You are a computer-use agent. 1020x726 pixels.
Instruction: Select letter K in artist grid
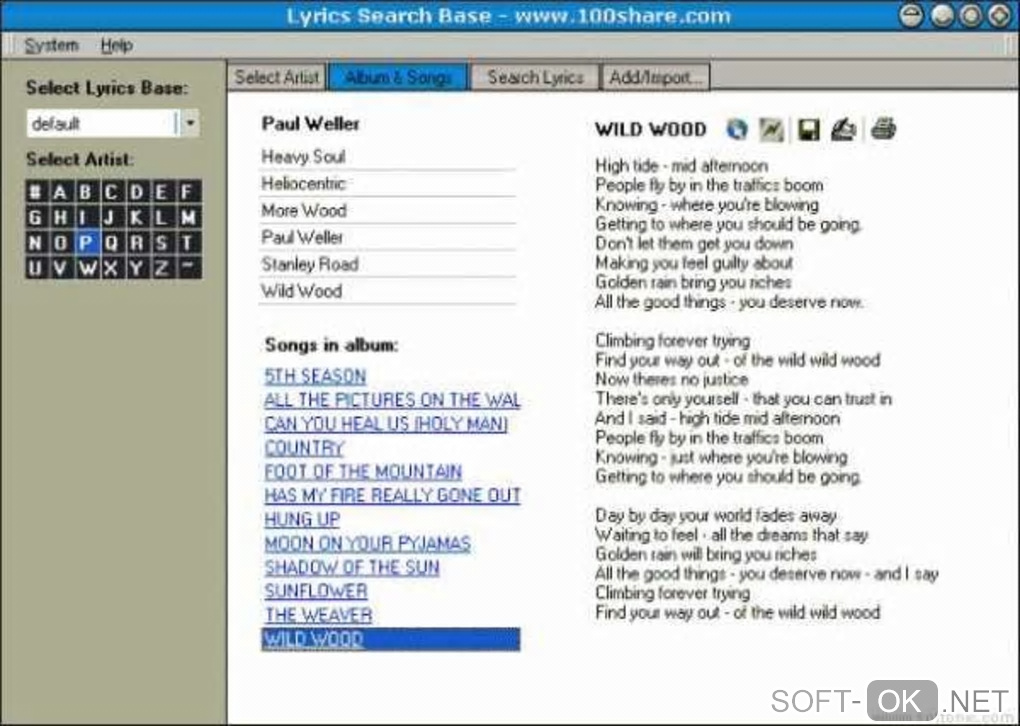tap(137, 217)
